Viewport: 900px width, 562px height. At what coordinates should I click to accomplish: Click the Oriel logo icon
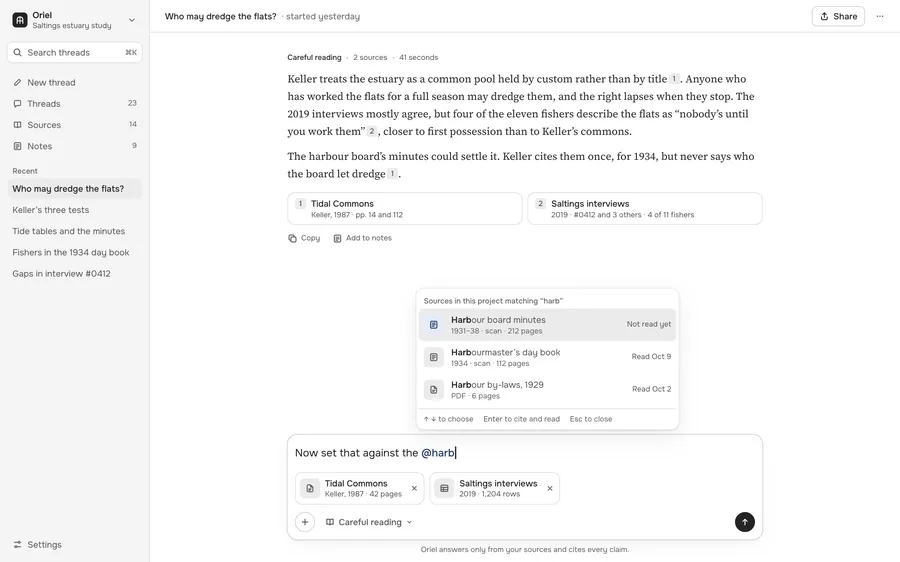tap(20, 20)
